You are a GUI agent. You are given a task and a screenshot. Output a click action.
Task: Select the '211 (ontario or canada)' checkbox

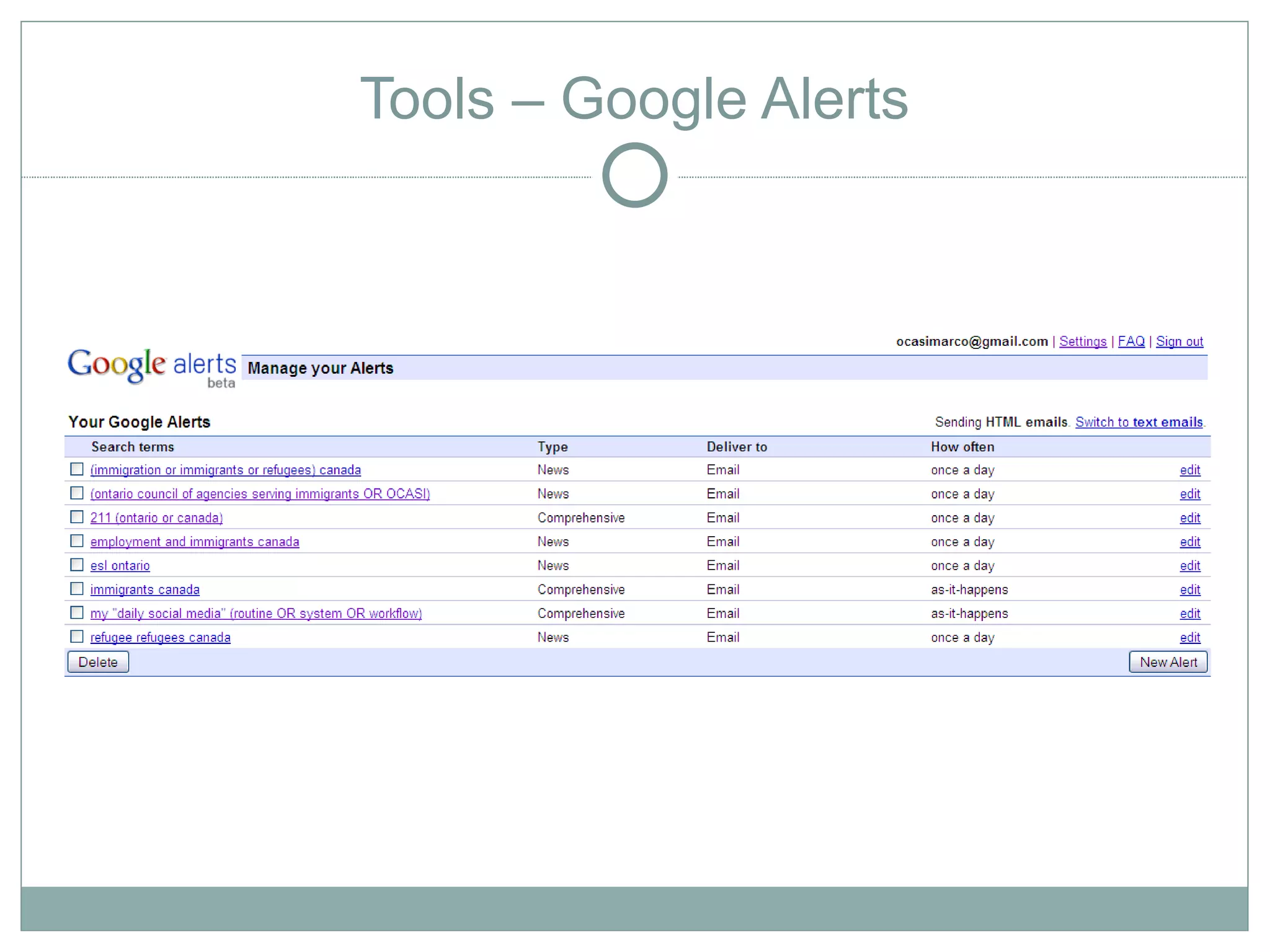77,517
